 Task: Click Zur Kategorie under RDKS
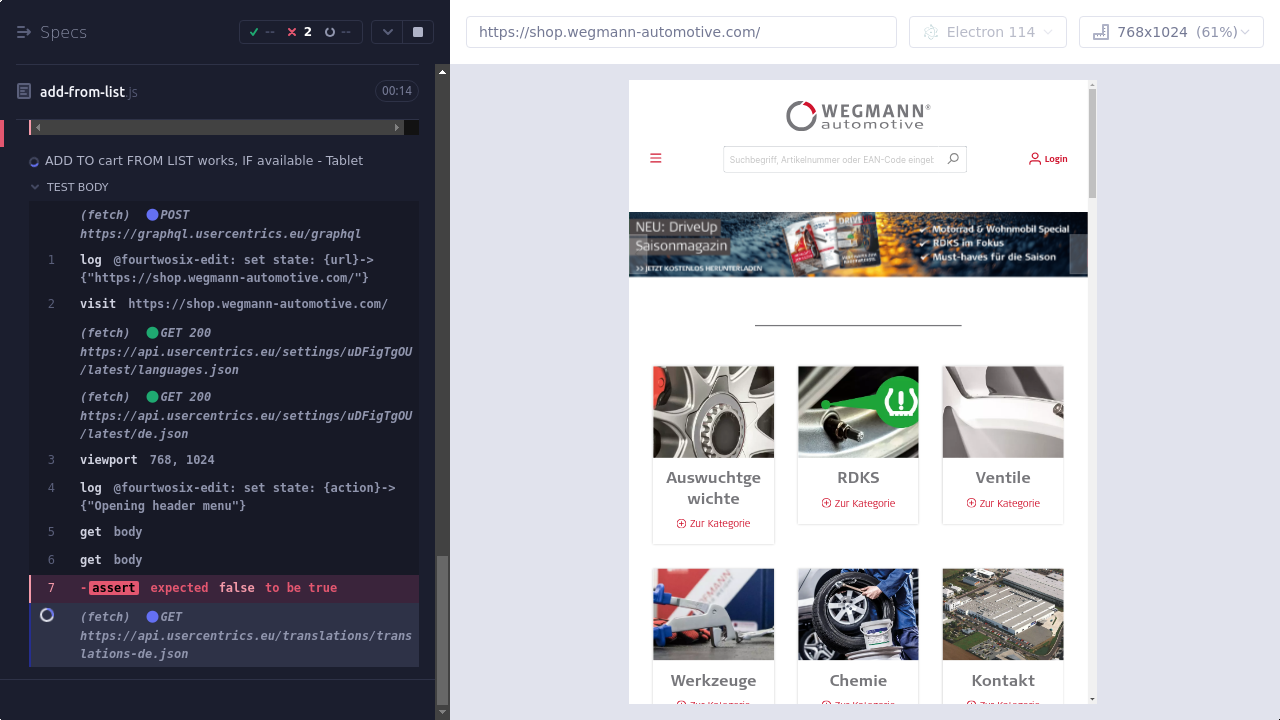point(858,503)
